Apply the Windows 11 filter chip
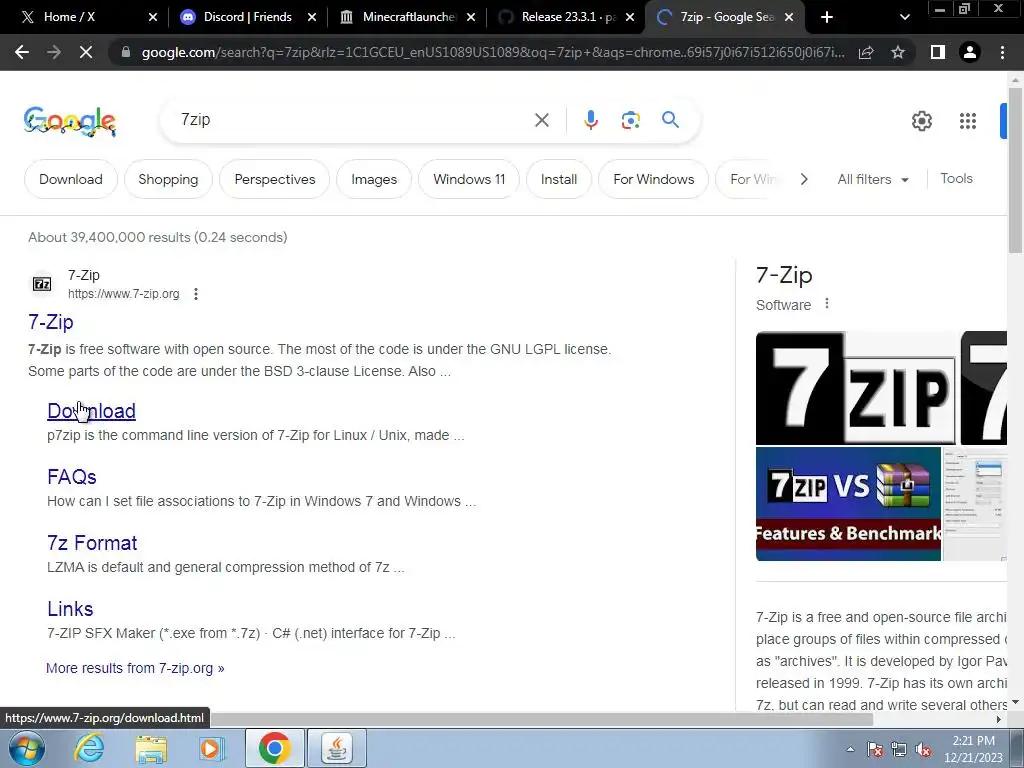Viewport: 1024px width, 768px height. tap(469, 179)
